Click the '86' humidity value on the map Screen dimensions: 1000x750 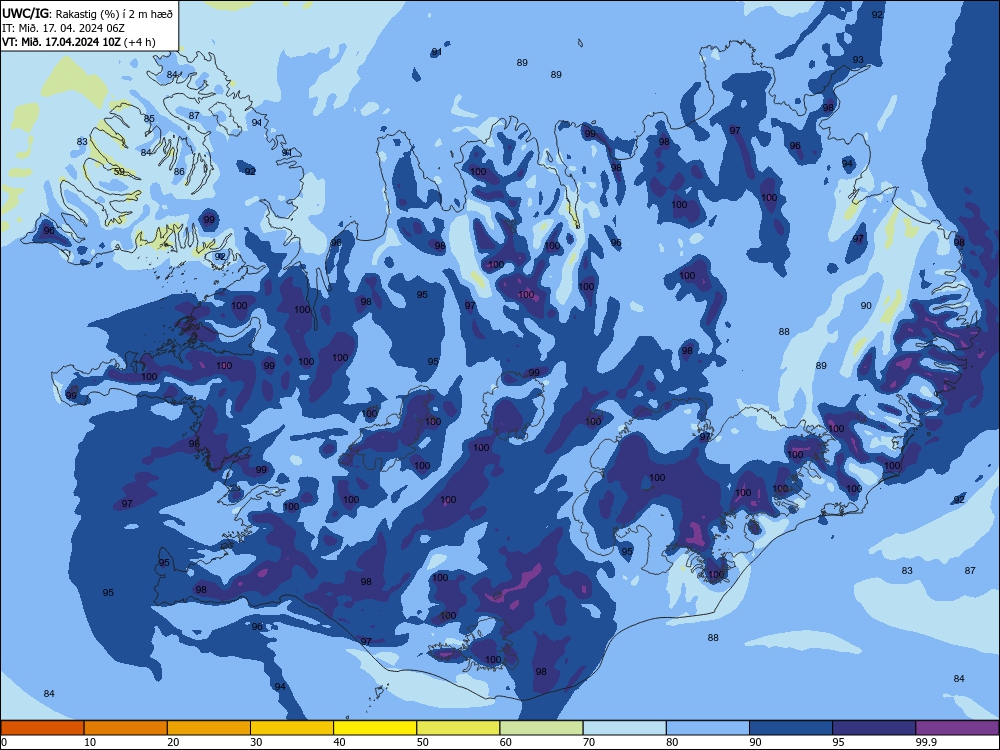[179, 172]
